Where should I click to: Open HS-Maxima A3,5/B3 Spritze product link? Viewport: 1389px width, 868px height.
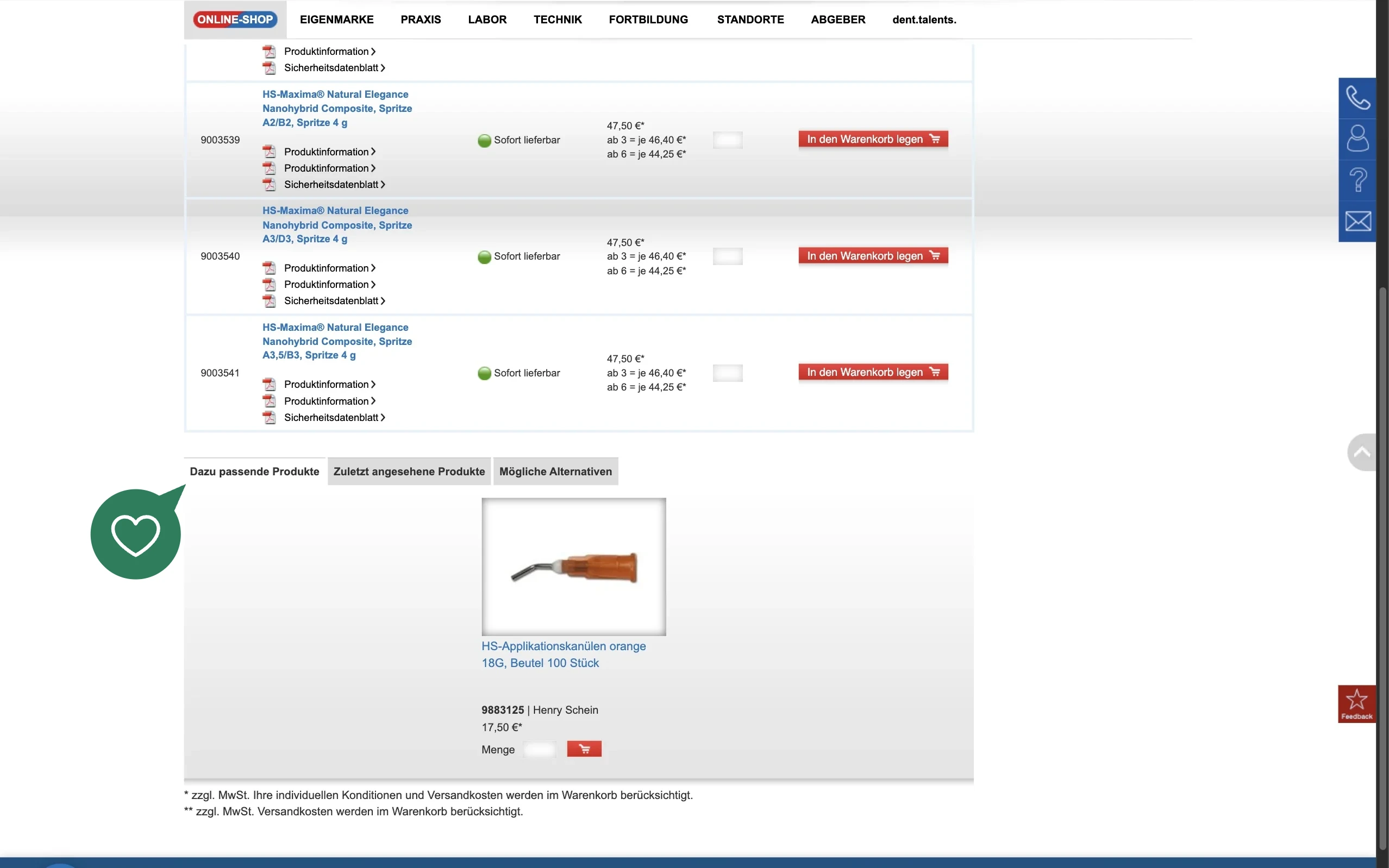337,342
